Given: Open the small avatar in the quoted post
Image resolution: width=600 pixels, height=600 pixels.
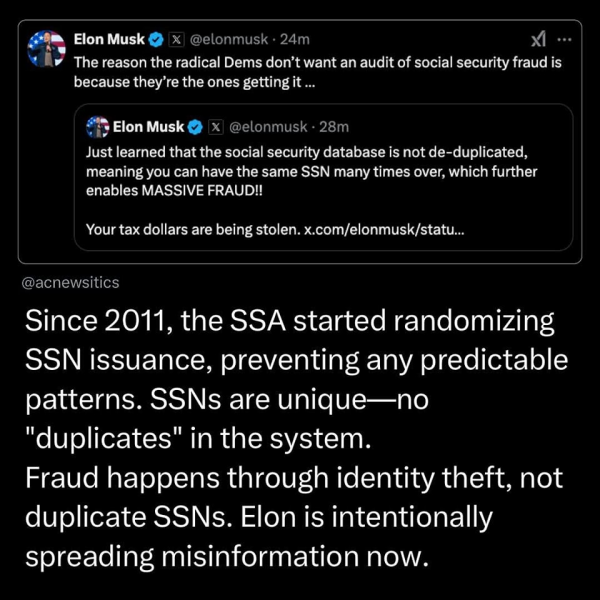Looking at the screenshot, I should [x=98, y=127].
